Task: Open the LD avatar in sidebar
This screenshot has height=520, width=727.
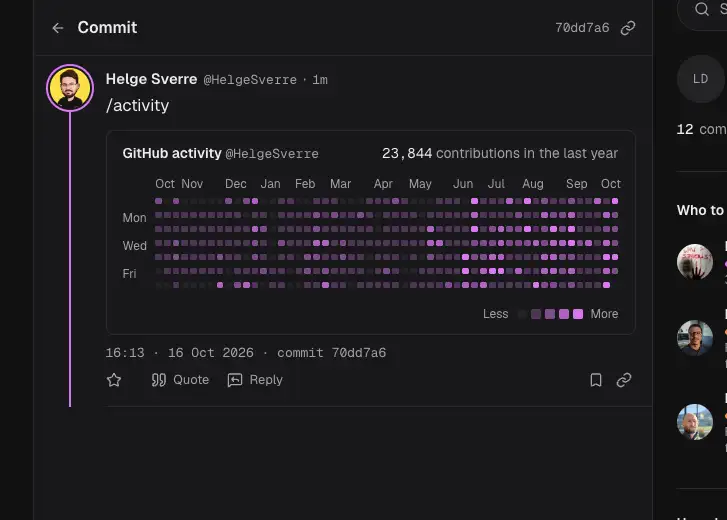Action: point(701,79)
